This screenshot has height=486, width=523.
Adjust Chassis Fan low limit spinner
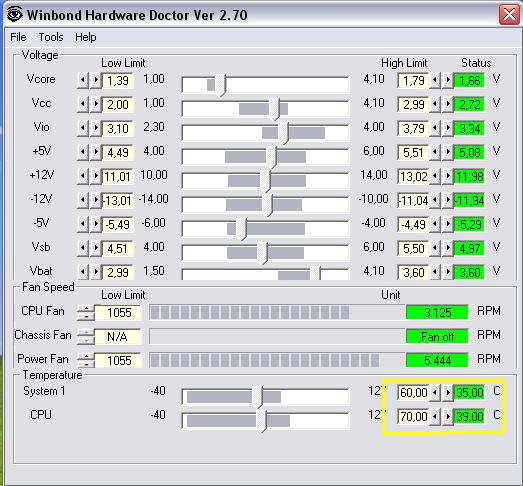(x=86, y=337)
